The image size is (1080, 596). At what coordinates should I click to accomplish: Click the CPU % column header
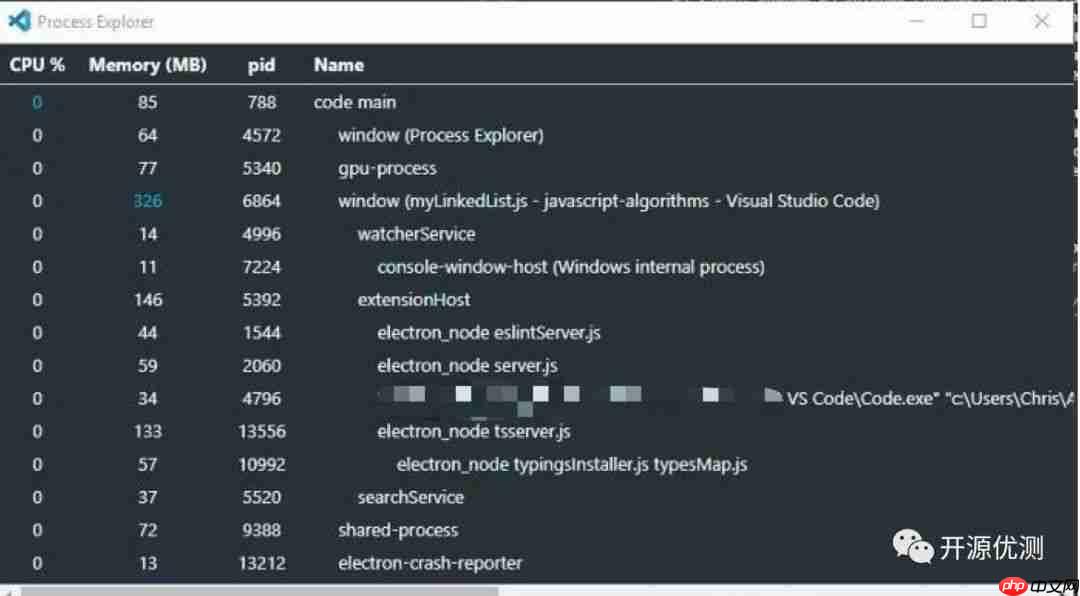(x=37, y=65)
